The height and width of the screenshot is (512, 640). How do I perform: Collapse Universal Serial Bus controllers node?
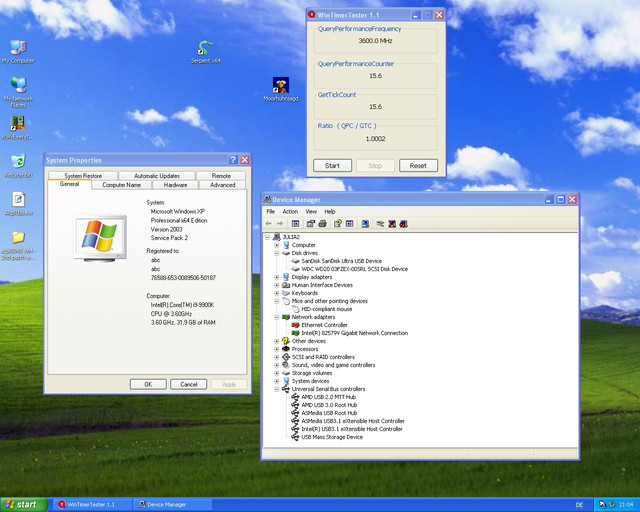(276, 389)
